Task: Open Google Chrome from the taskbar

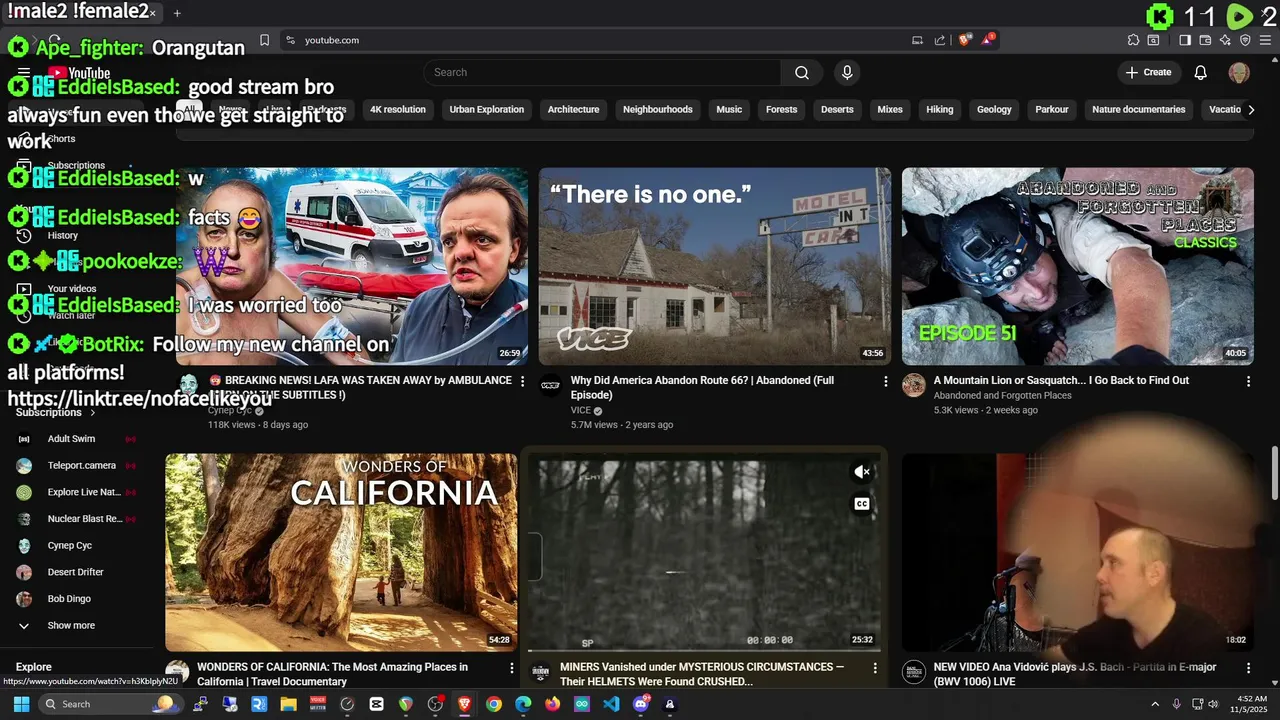Action: (494, 704)
